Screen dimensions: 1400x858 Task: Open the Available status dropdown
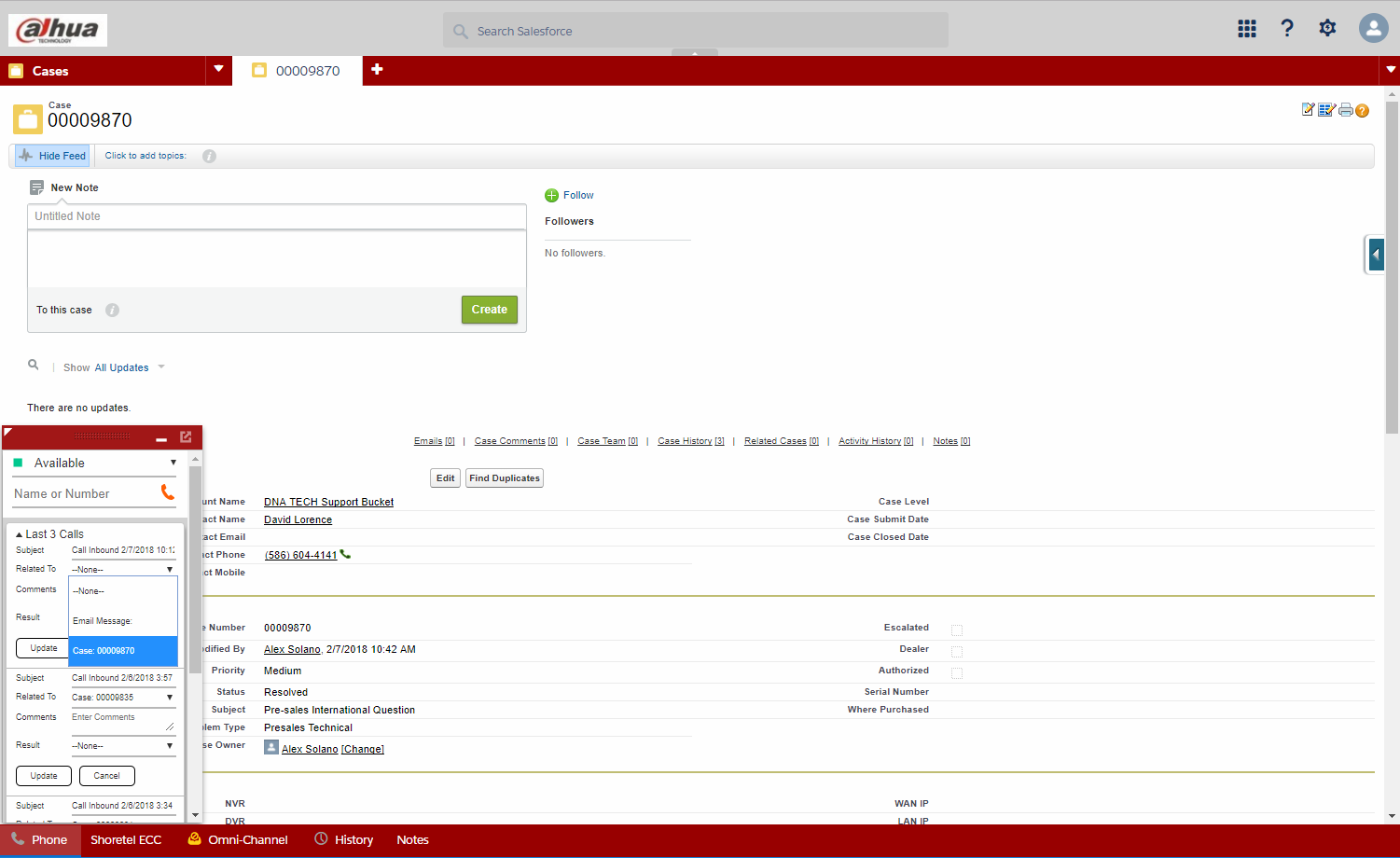click(93, 463)
